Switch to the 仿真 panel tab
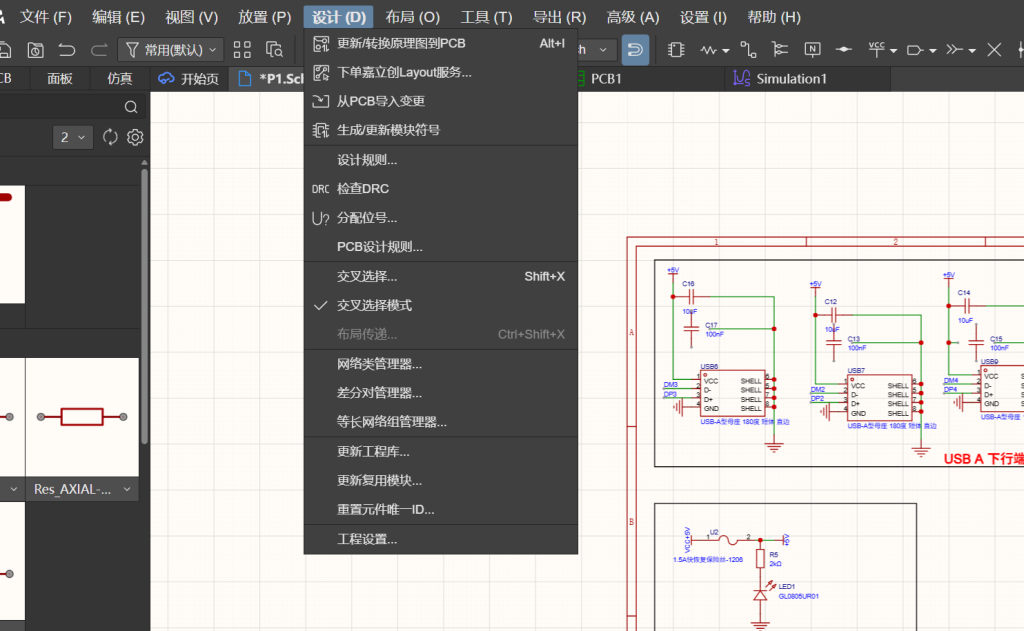This screenshot has height=631, width=1024. tap(120, 78)
